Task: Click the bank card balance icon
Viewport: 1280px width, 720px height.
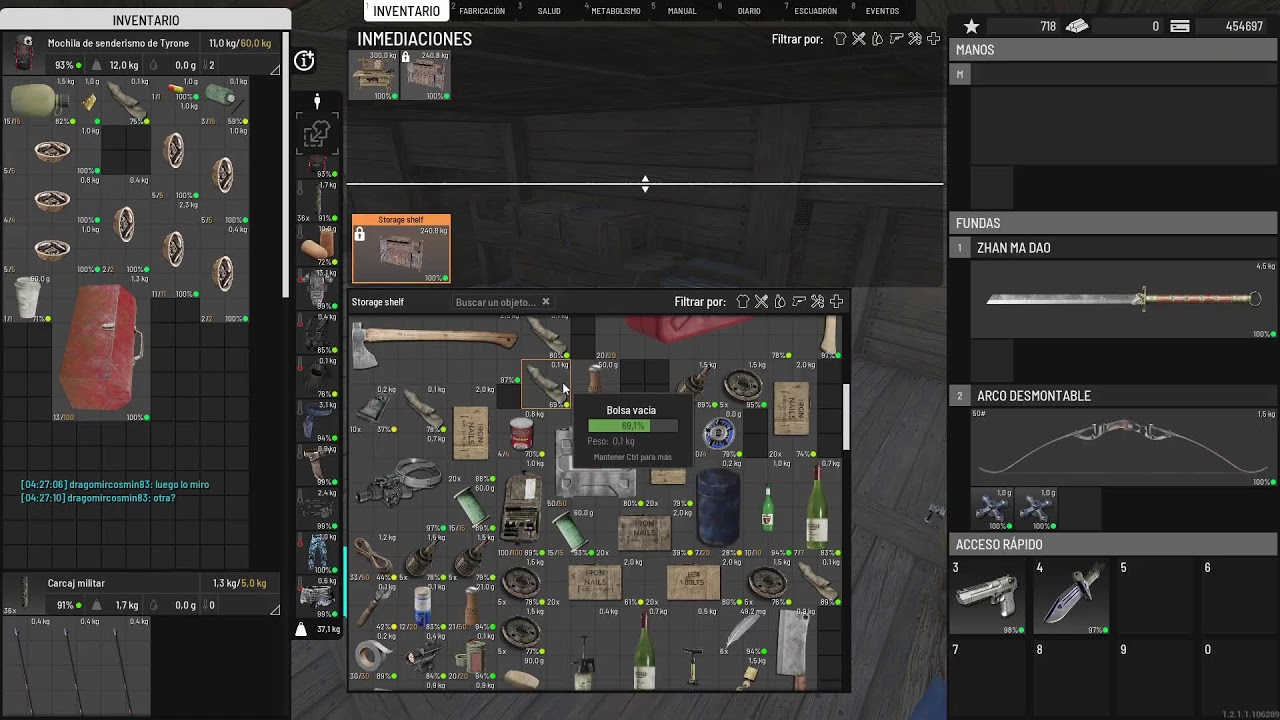Action: point(1180,27)
